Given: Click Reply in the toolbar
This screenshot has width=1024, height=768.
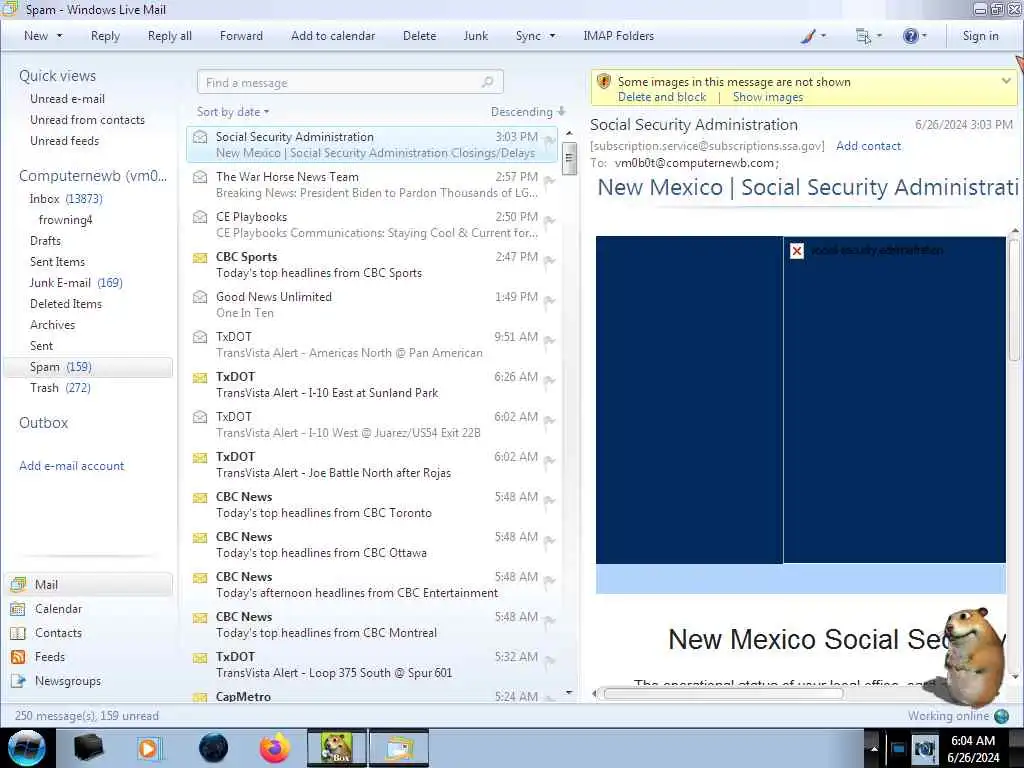Looking at the screenshot, I should (x=105, y=36).
